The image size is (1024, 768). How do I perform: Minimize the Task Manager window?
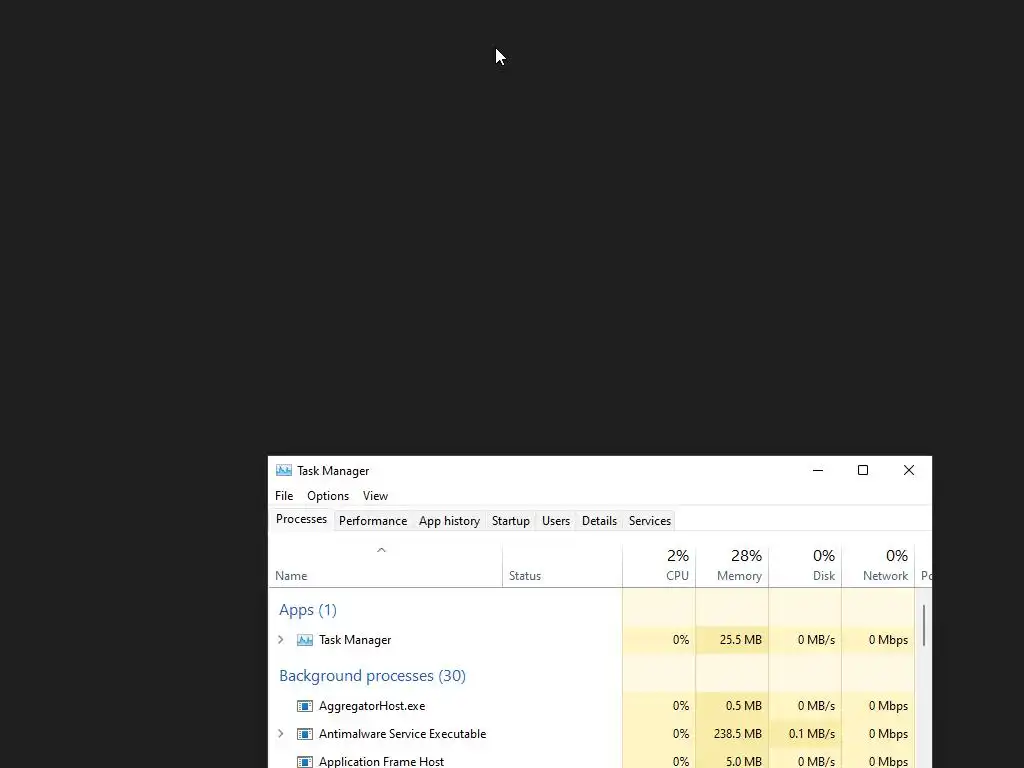pos(818,470)
